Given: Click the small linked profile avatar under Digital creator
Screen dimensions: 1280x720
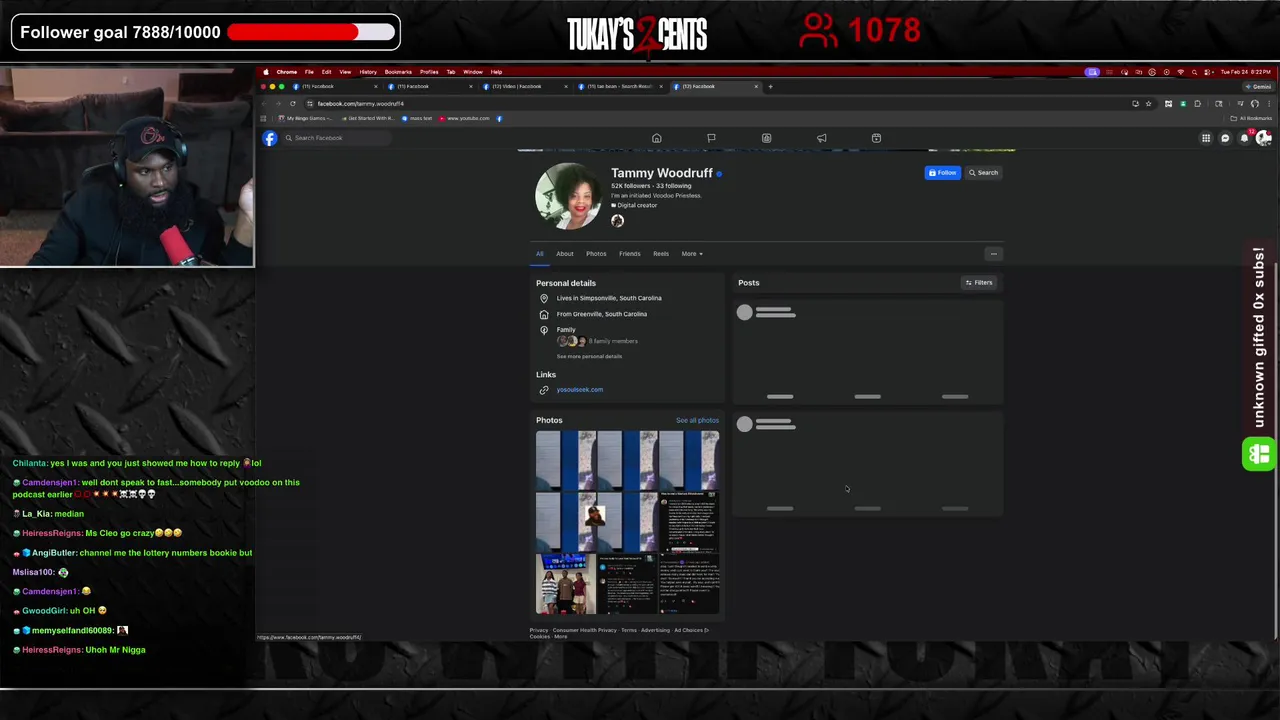Looking at the screenshot, I should (617, 221).
